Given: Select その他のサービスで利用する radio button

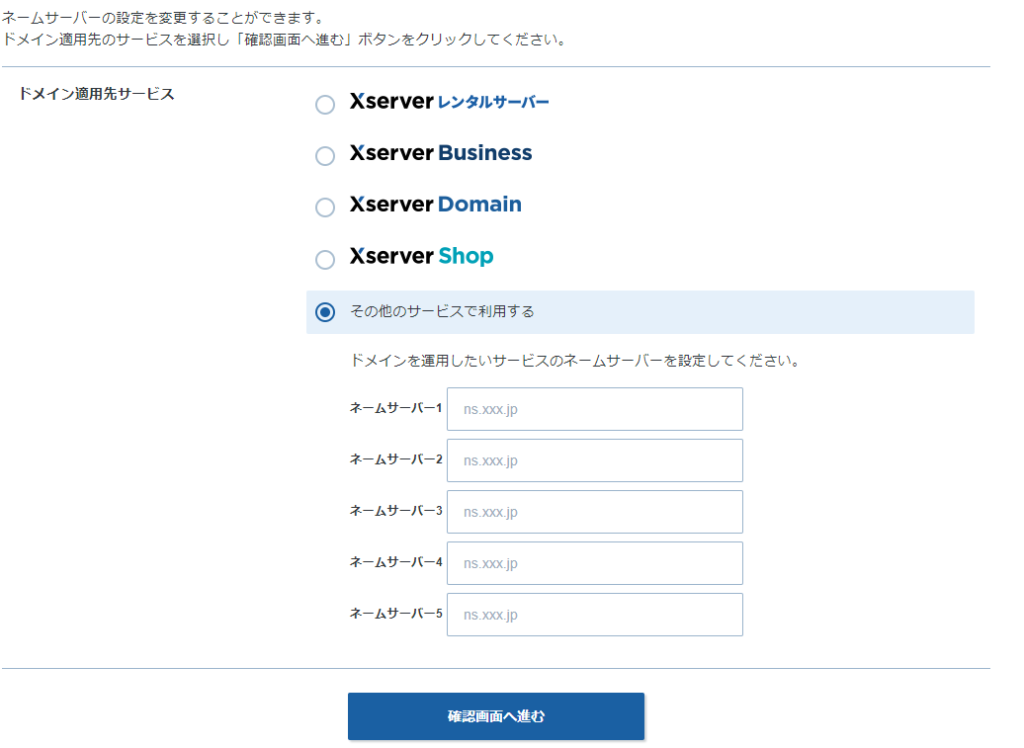Looking at the screenshot, I should point(325,312).
